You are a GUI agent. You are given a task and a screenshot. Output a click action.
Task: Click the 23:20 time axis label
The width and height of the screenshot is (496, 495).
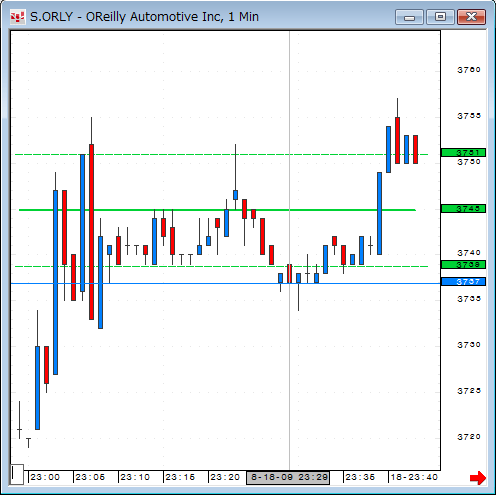[225, 477]
